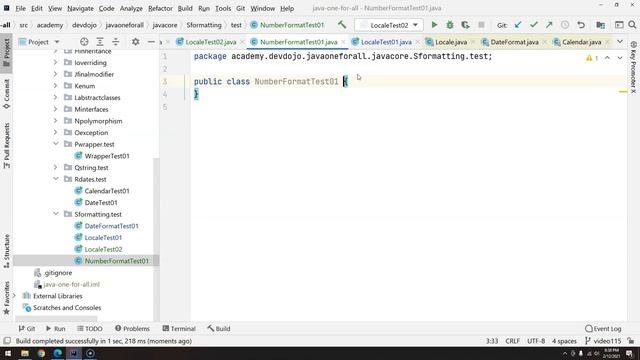Commit changes with Git checkmark icon

point(533,25)
